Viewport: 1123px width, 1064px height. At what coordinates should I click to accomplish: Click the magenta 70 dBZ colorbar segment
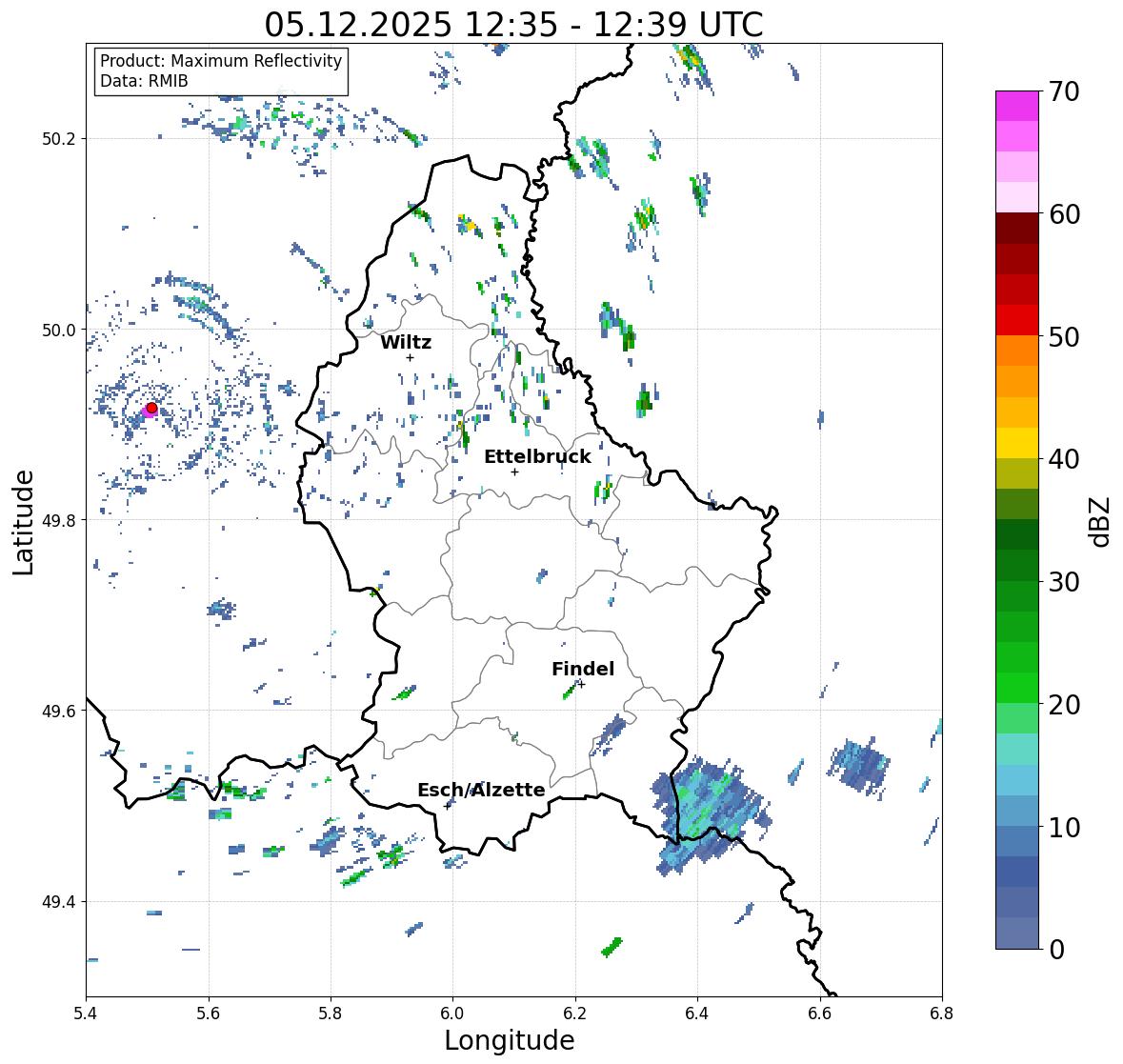(1017, 106)
